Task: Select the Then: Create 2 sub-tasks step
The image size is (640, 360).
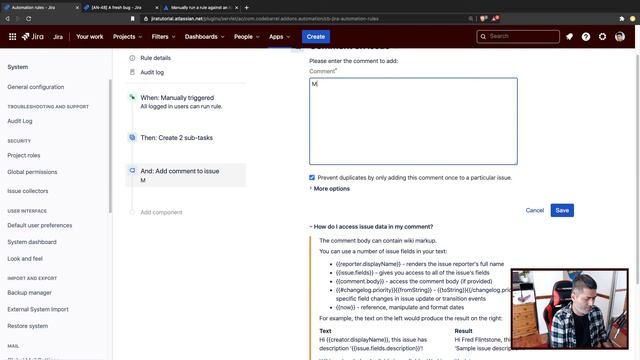Action: tap(186, 138)
